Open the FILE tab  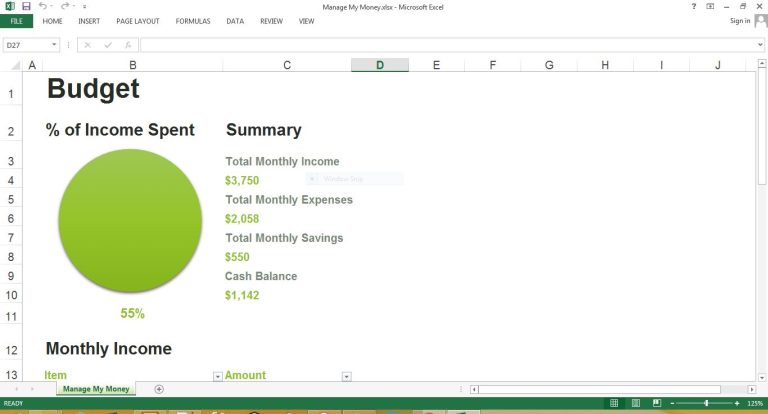point(17,21)
